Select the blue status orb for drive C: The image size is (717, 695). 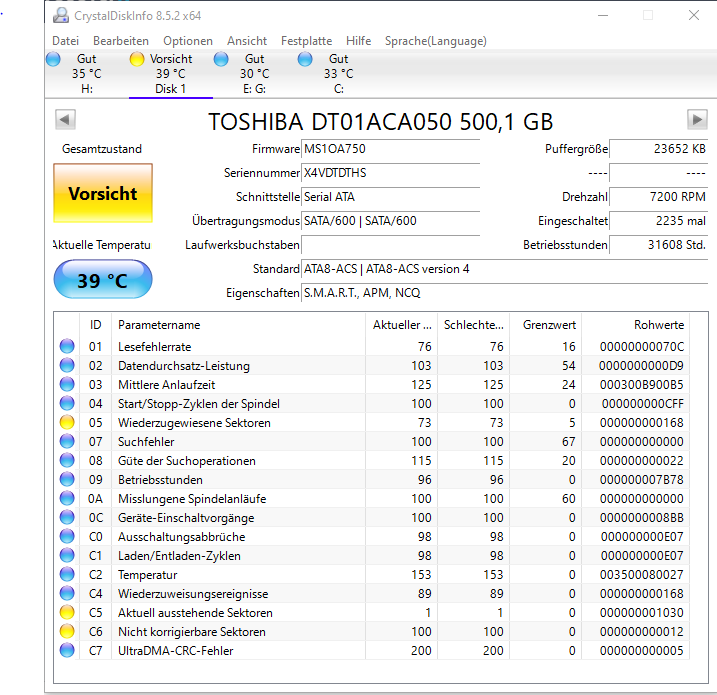[305, 59]
